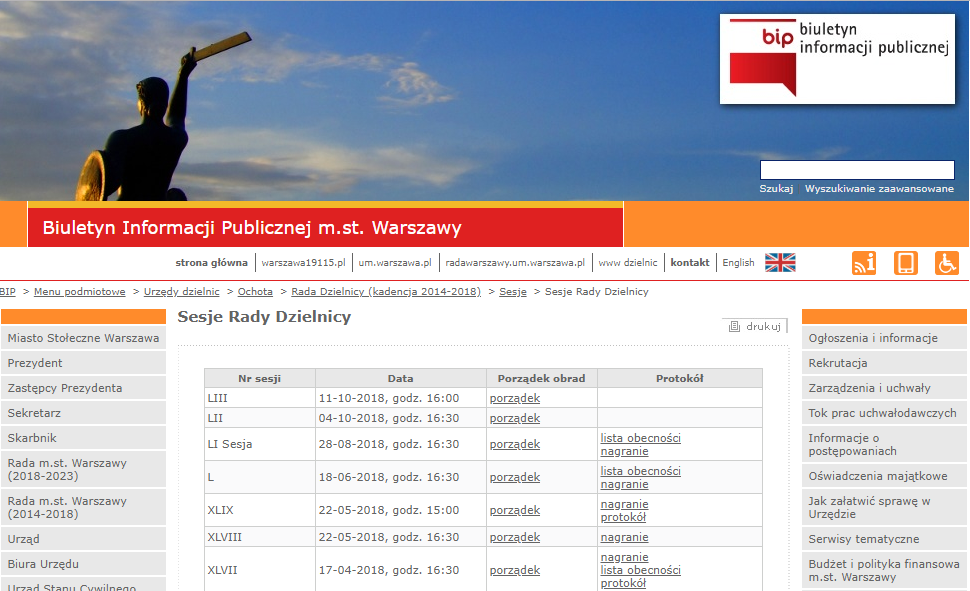970x591 pixels.
Task: Open Informacje o postępowaniach menu item
Action: [884, 444]
